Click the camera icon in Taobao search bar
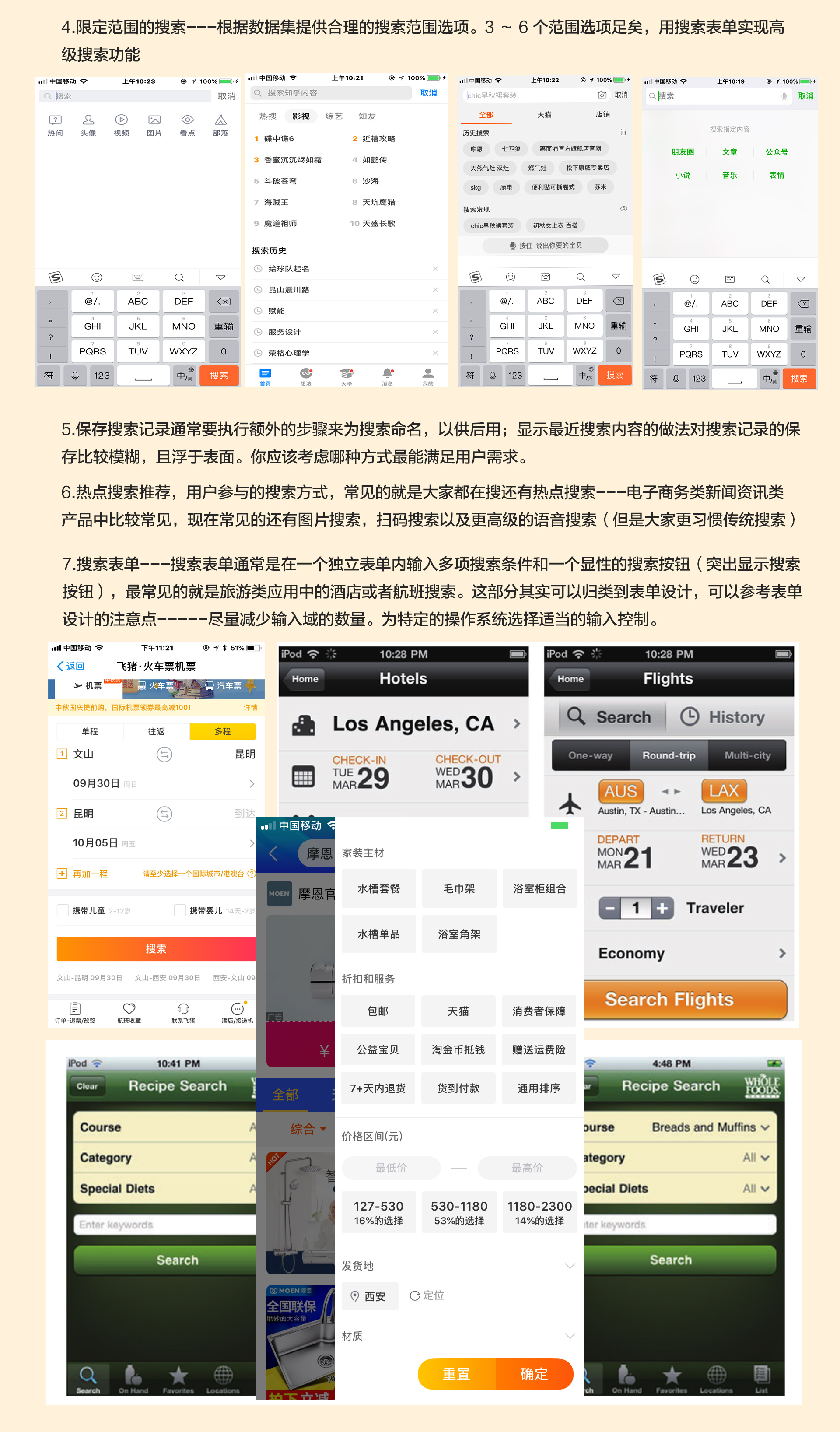The width and height of the screenshot is (840, 1432). [x=602, y=95]
